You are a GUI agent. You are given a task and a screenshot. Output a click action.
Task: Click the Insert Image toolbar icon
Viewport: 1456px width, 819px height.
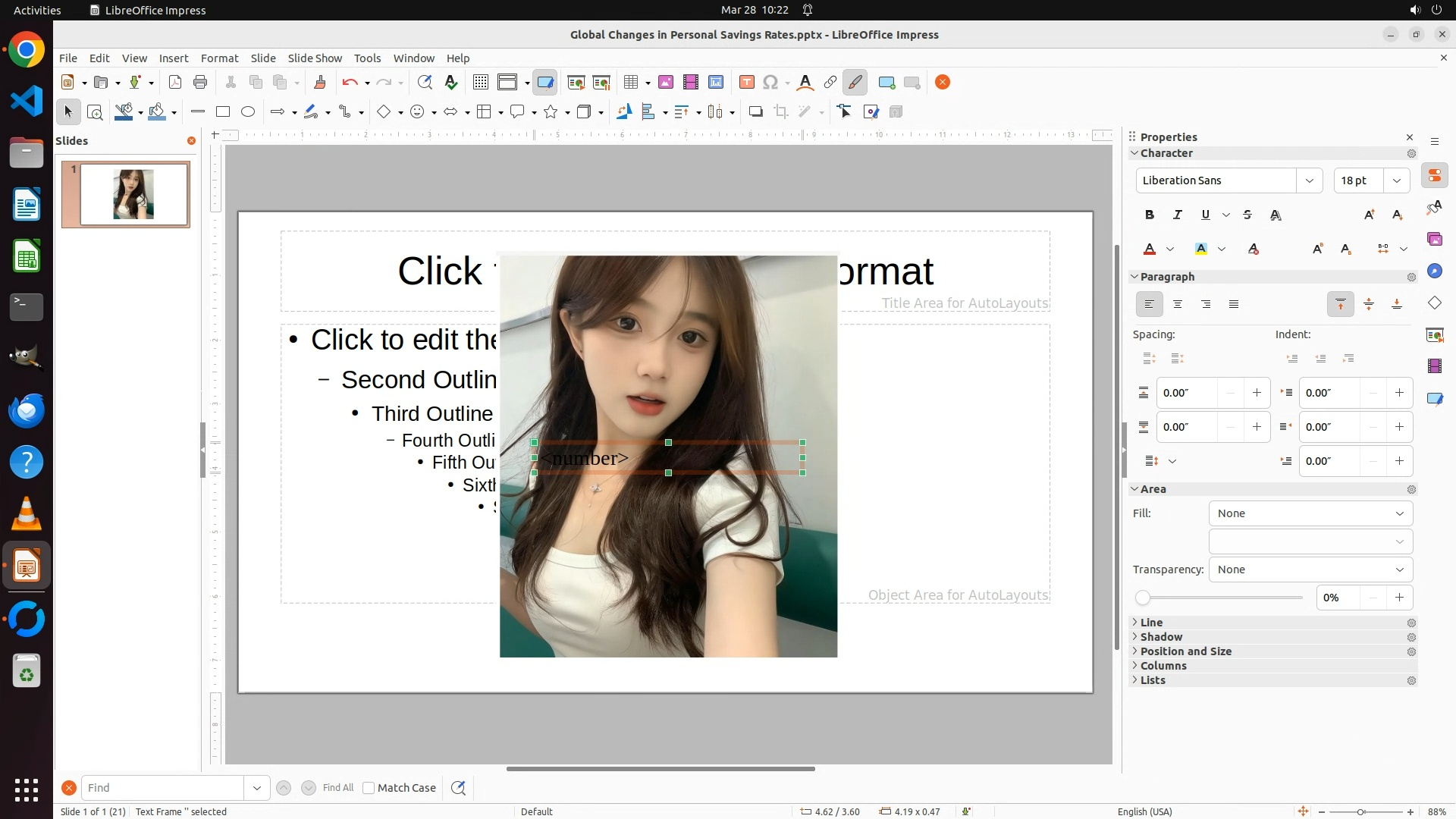click(x=666, y=83)
